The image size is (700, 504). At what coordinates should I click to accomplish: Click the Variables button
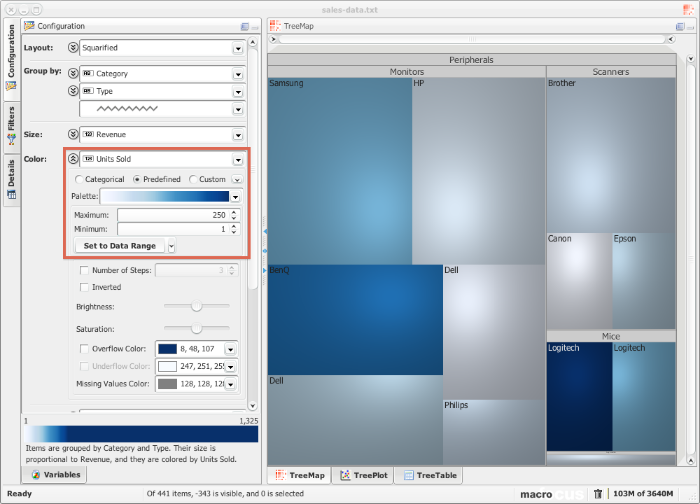56,475
